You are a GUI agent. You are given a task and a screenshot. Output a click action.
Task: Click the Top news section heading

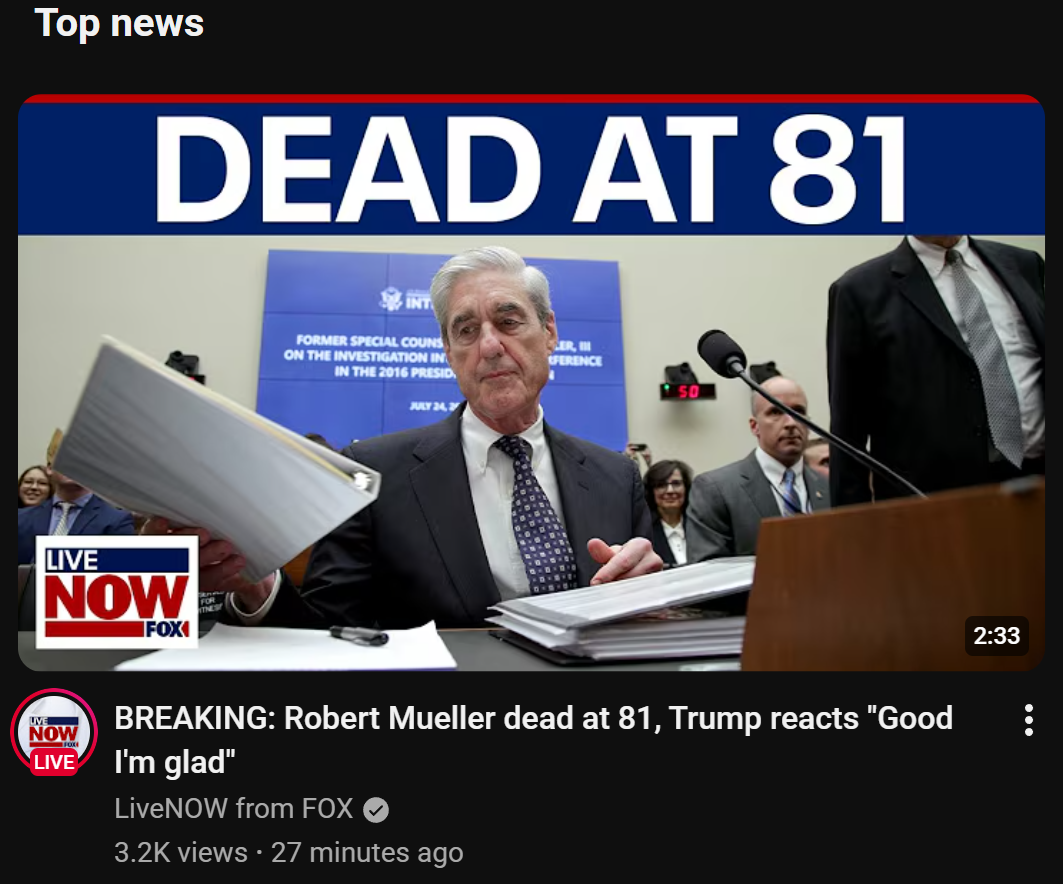point(119,23)
